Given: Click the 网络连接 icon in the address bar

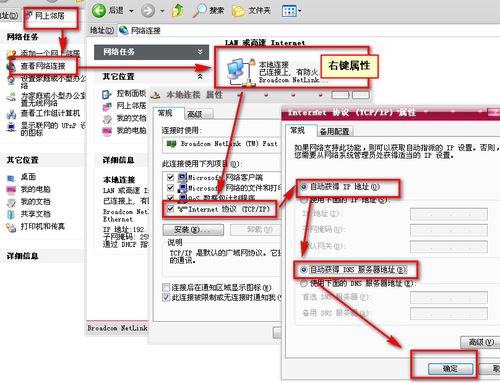Looking at the screenshot, I should (x=124, y=30).
